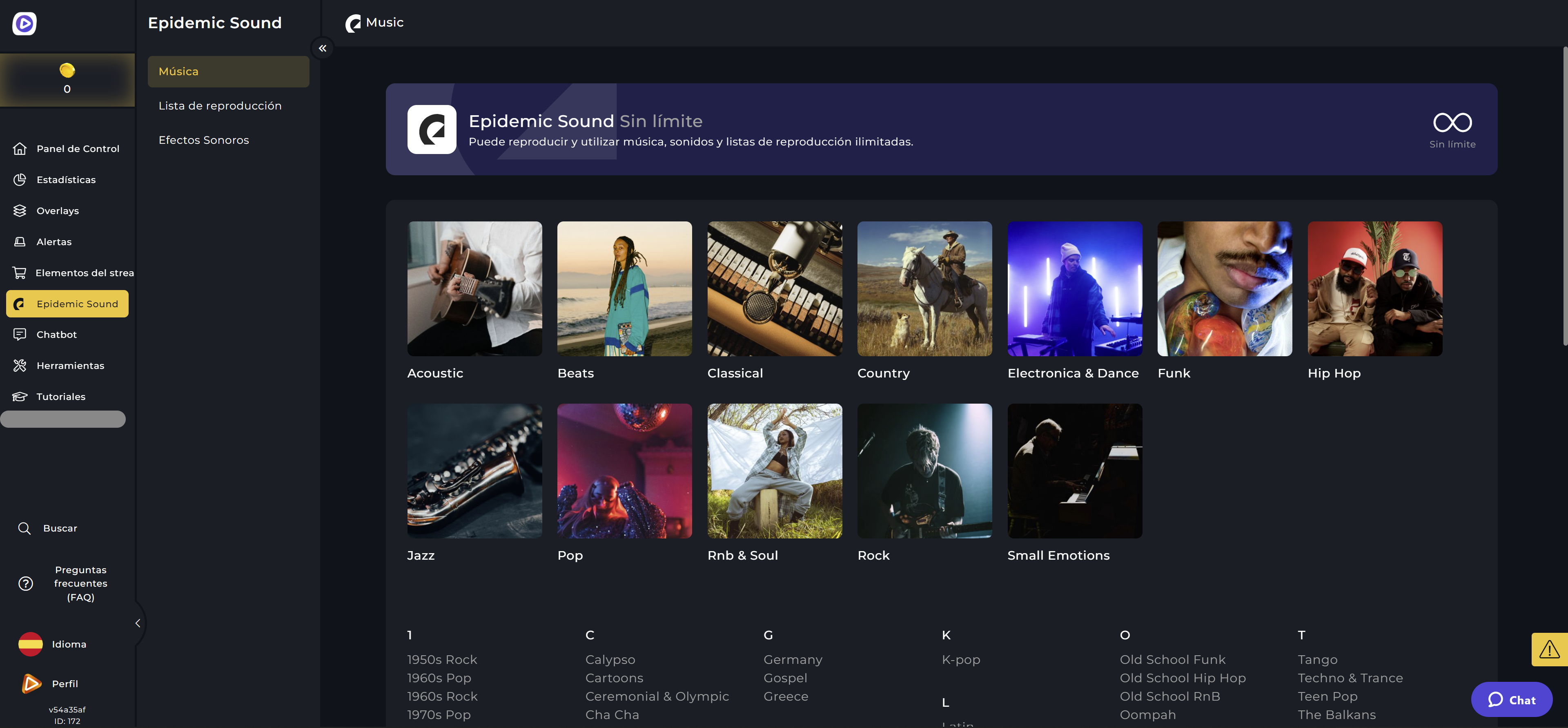Open the Germany genre link
The height and width of the screenshot is (728, 1568).
tap(793, 660)
